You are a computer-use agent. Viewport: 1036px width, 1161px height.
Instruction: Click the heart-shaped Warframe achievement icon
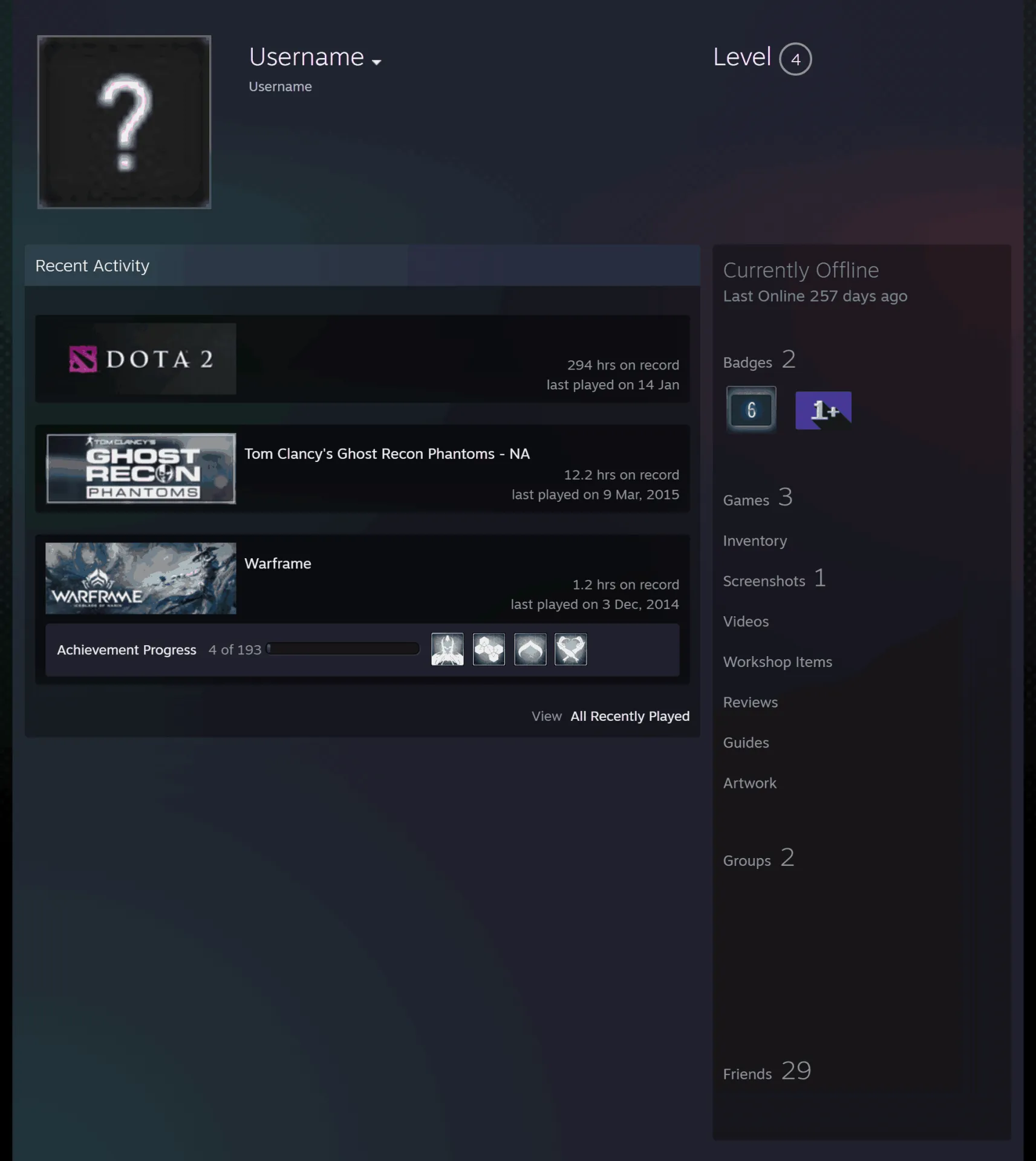tap(571, 649)
